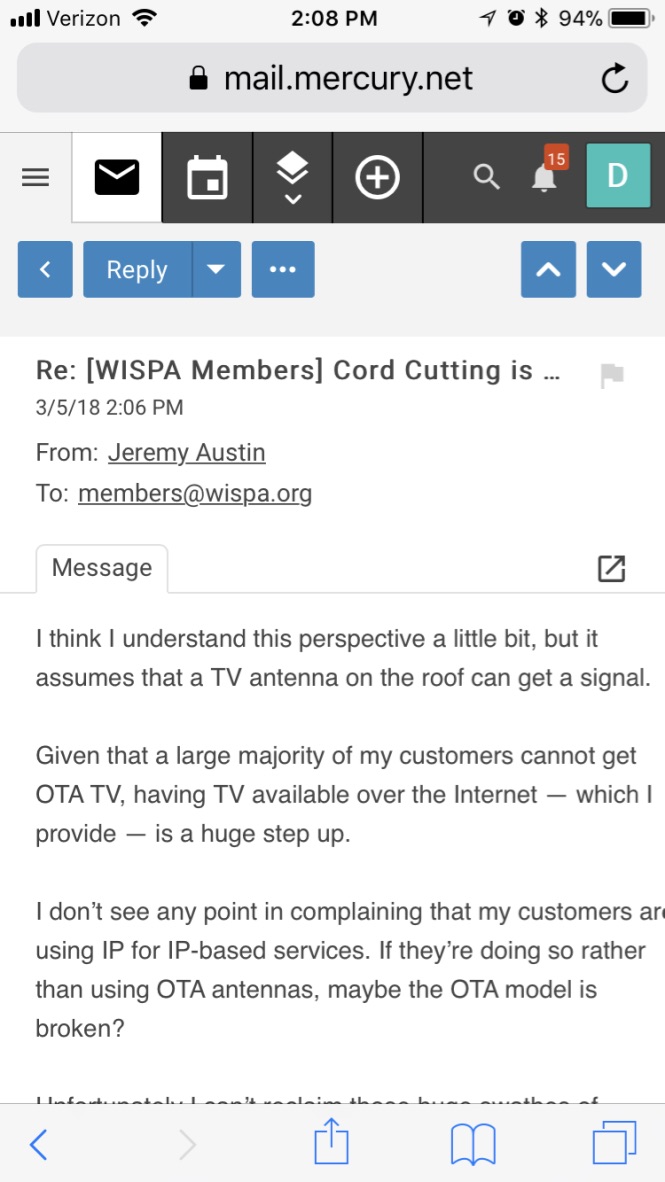Go back with left chevron button
The height and width of the screenshot is (1182, 665).
coord(45,270)
